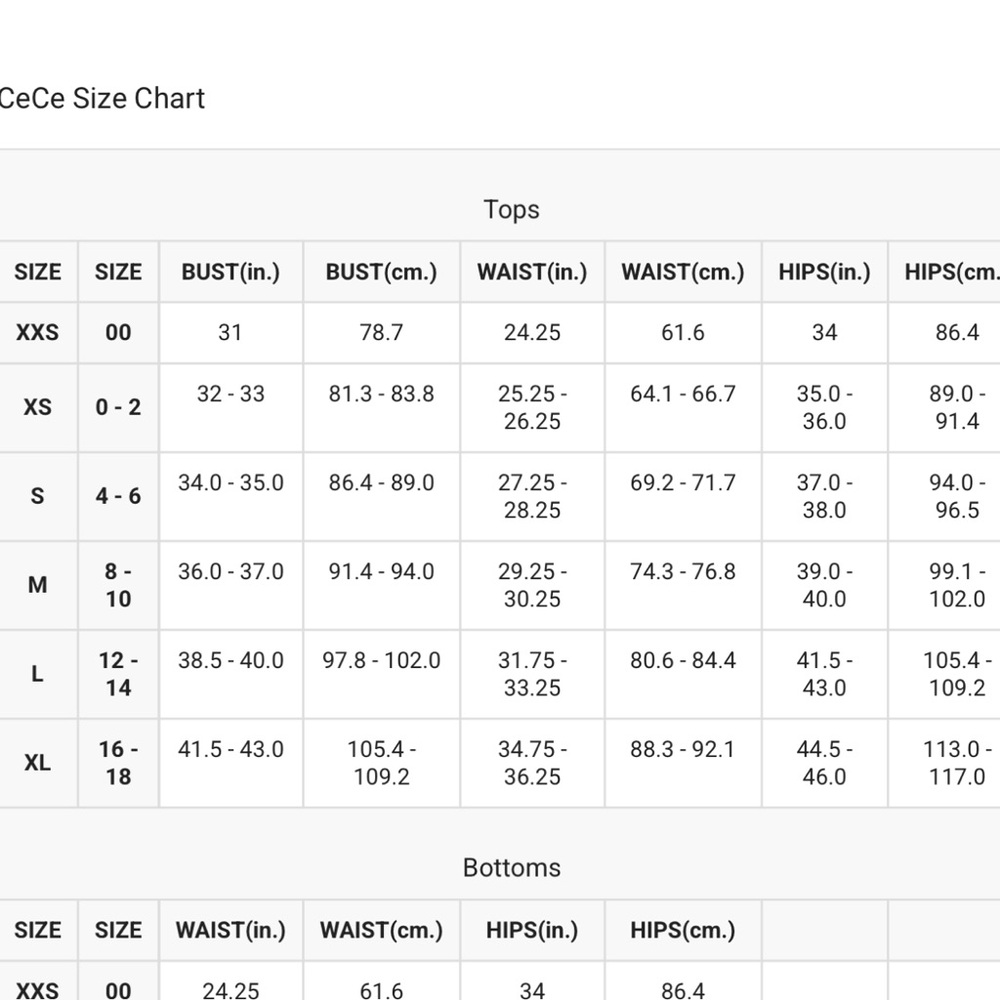Click the BUST(in.) column header
Screen dimensions: 1000x1000
coord(231,272)
